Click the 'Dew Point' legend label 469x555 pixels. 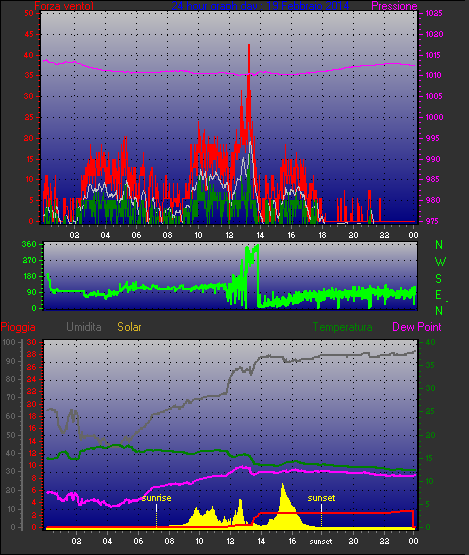417,327
